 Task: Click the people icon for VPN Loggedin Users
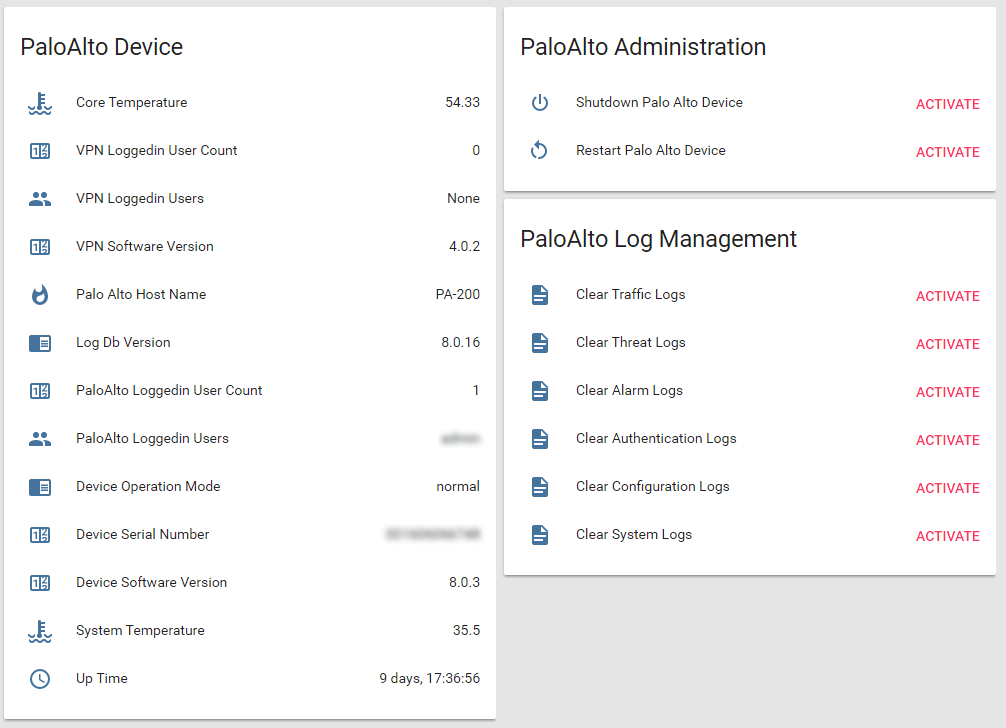(40, 199)
